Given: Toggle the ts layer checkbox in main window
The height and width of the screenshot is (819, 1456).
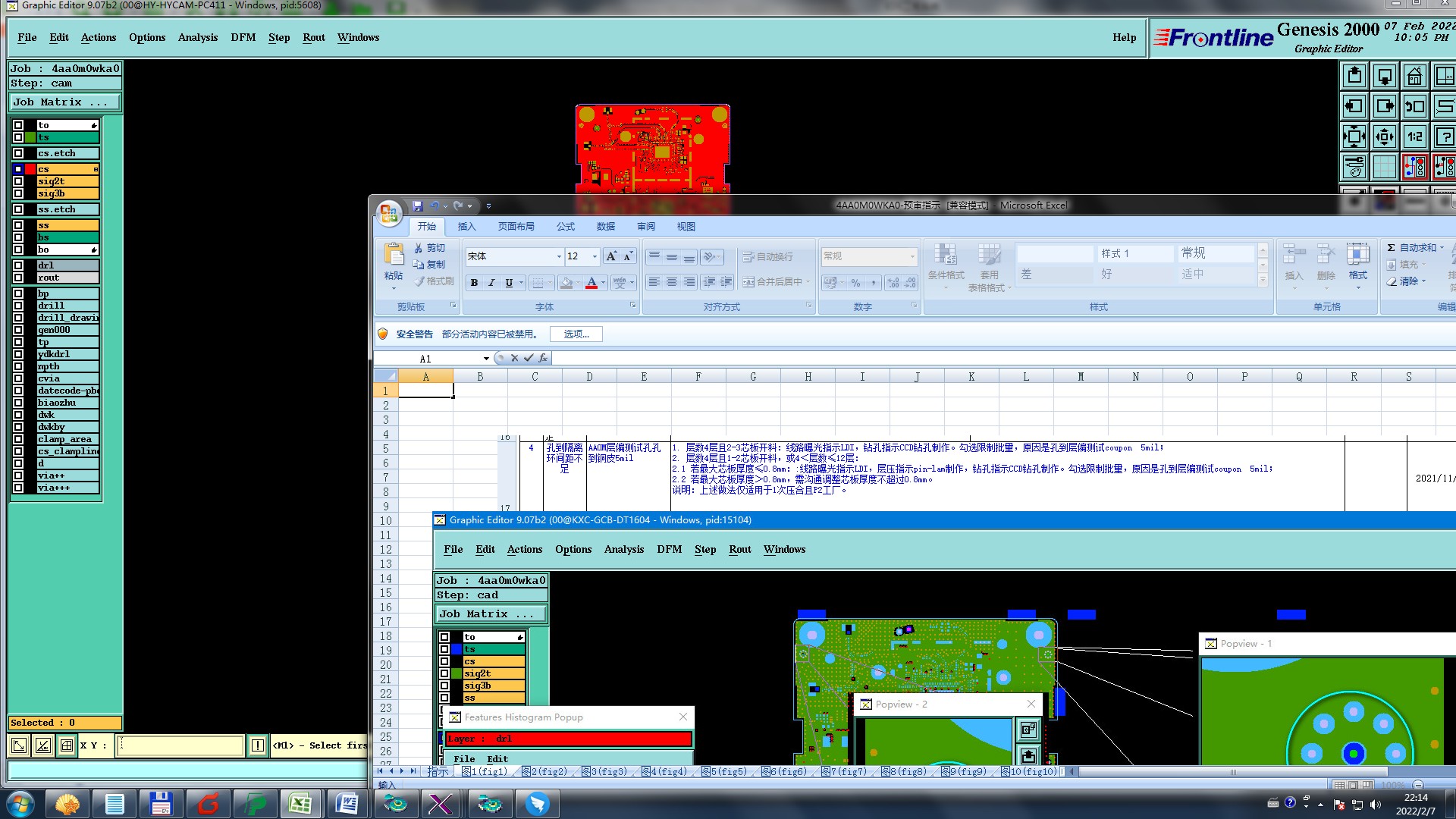Looking at the screenshot, I should [18, 137].
